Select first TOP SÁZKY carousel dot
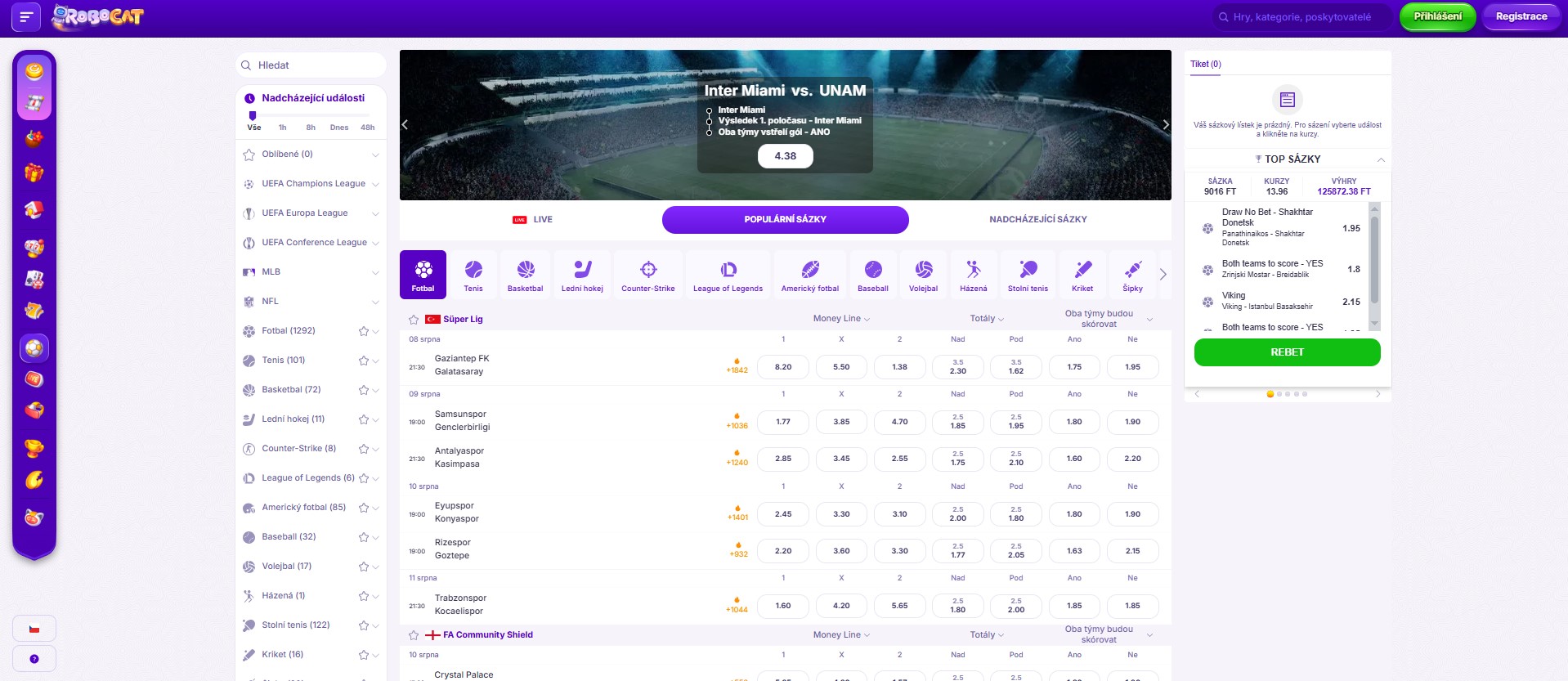1568x681 pixels. pos(1270,394)
